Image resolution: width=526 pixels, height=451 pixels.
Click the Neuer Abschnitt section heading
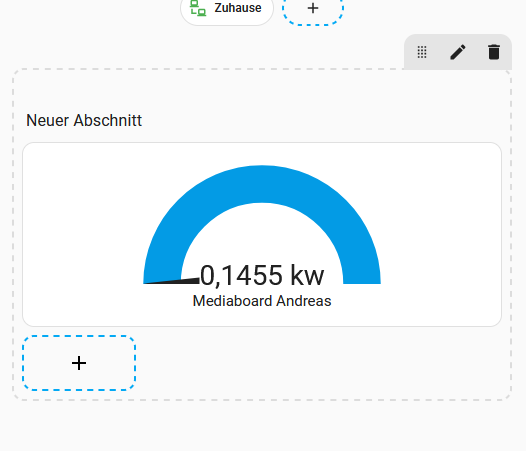[84, 120]
